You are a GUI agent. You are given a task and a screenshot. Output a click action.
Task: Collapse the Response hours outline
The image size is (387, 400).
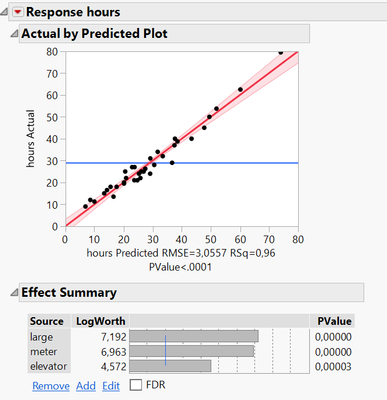tap(4, 12)
